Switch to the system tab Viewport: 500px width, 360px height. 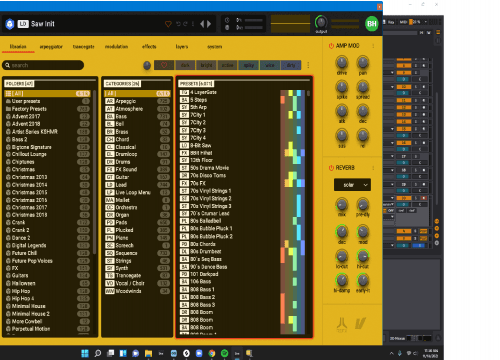pyautogui.click(x=214, y=47)
